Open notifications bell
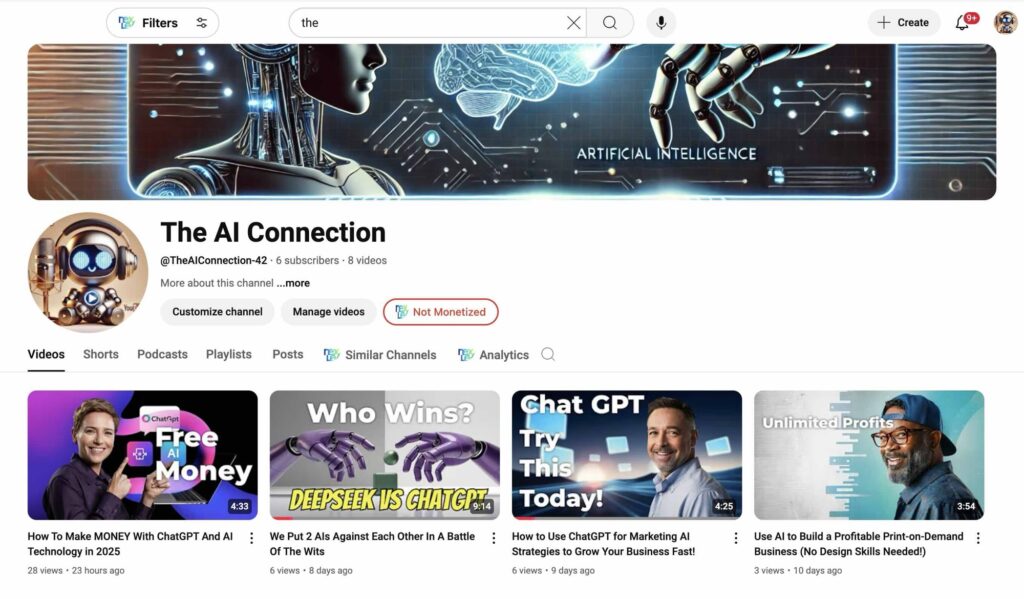This screenshot has height=599, width=1024. coord(962,23)
